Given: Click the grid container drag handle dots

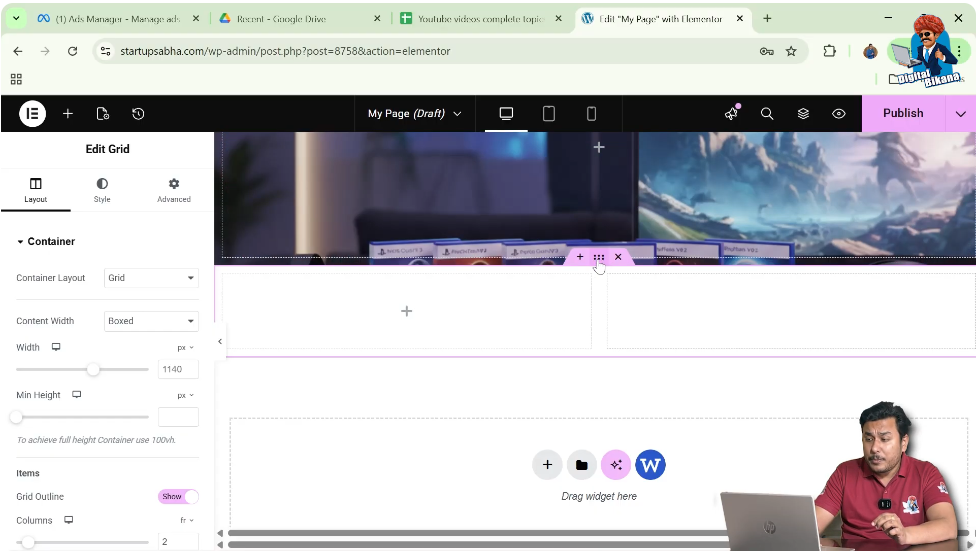Looking at the screenshot, I should 599,257.
